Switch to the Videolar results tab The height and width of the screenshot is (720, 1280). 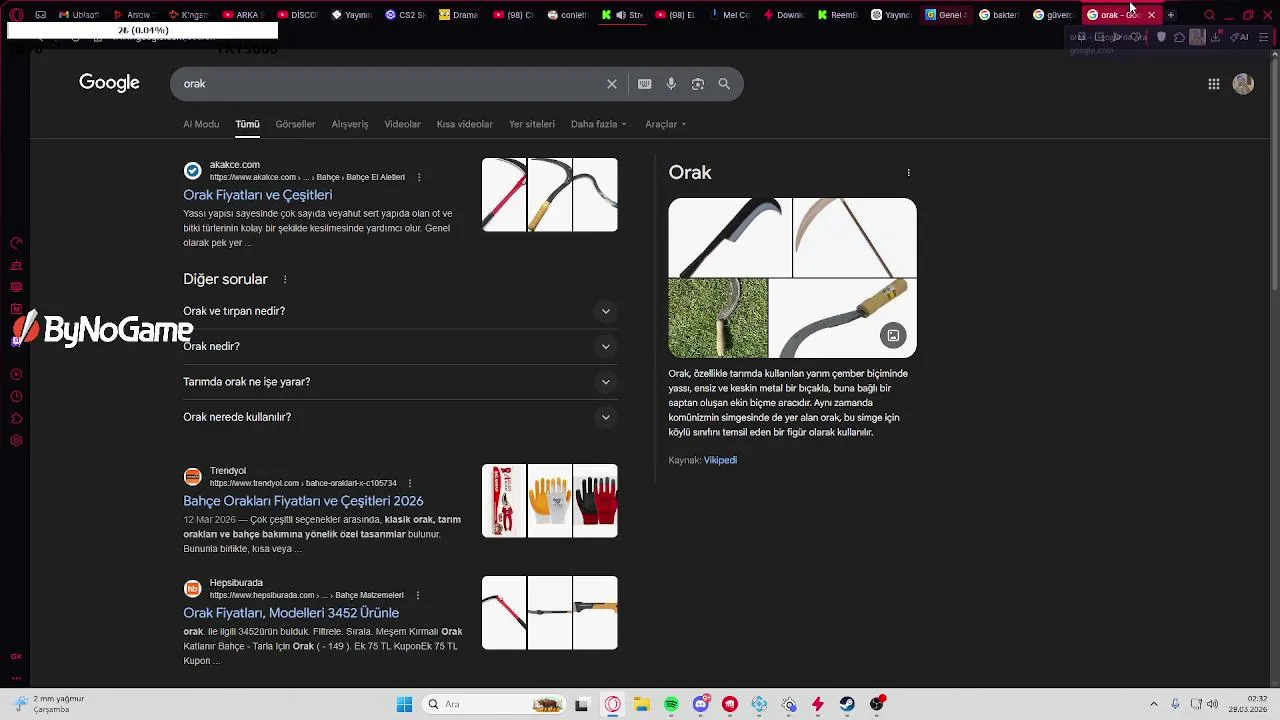pyautogui.click(x=402, y=124)
